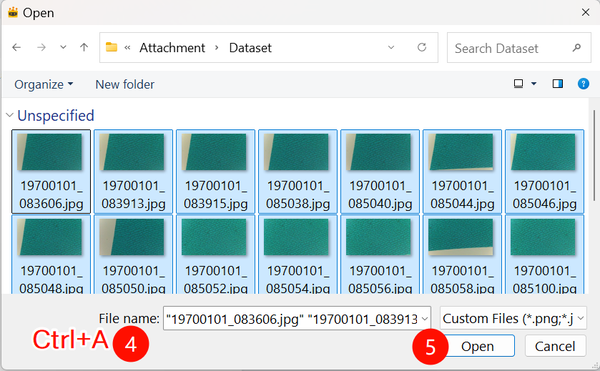
Task: Open the Organize menu
Action: coord(44,84)
